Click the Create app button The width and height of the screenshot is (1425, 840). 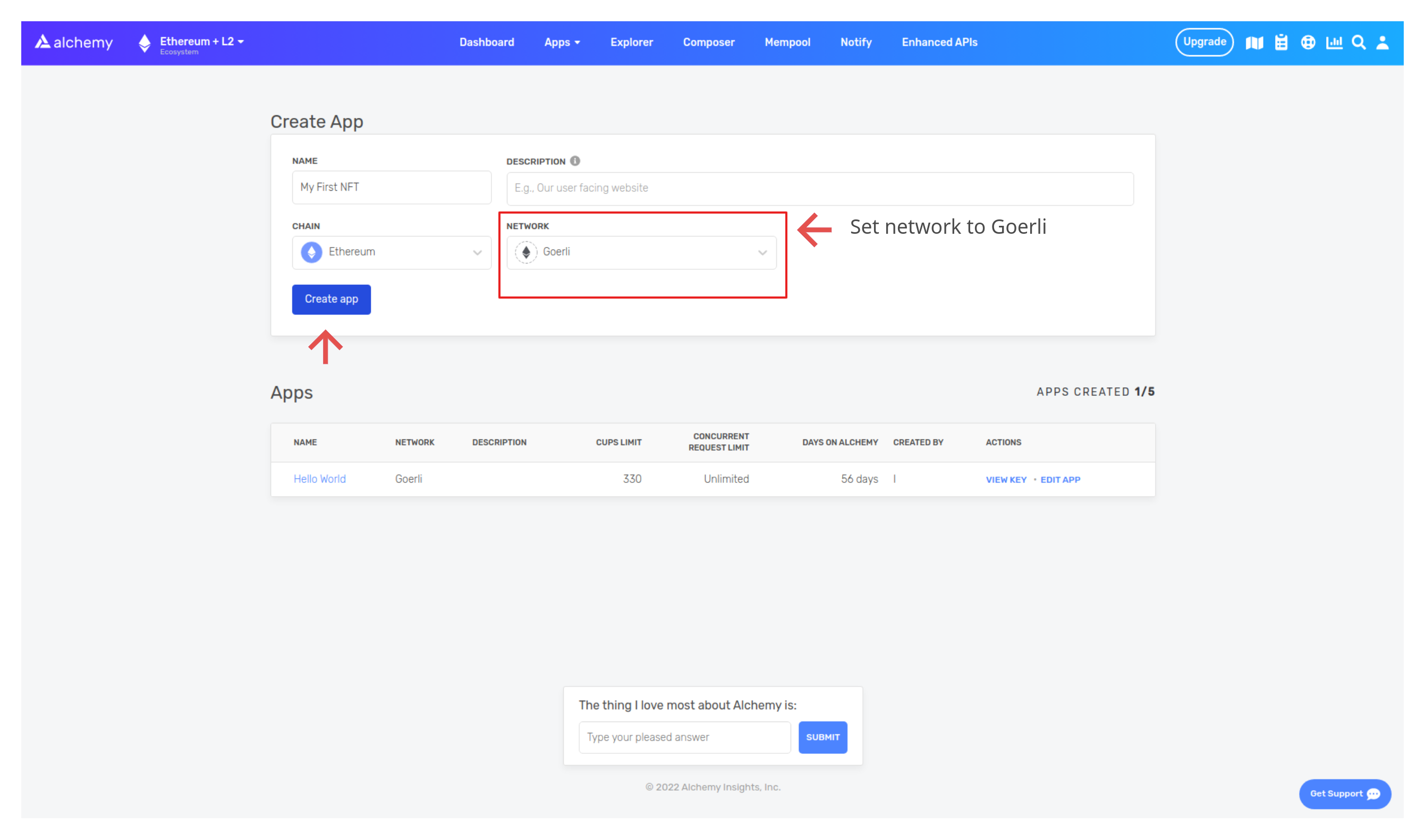pyautogui.click(x=331, y=299)
